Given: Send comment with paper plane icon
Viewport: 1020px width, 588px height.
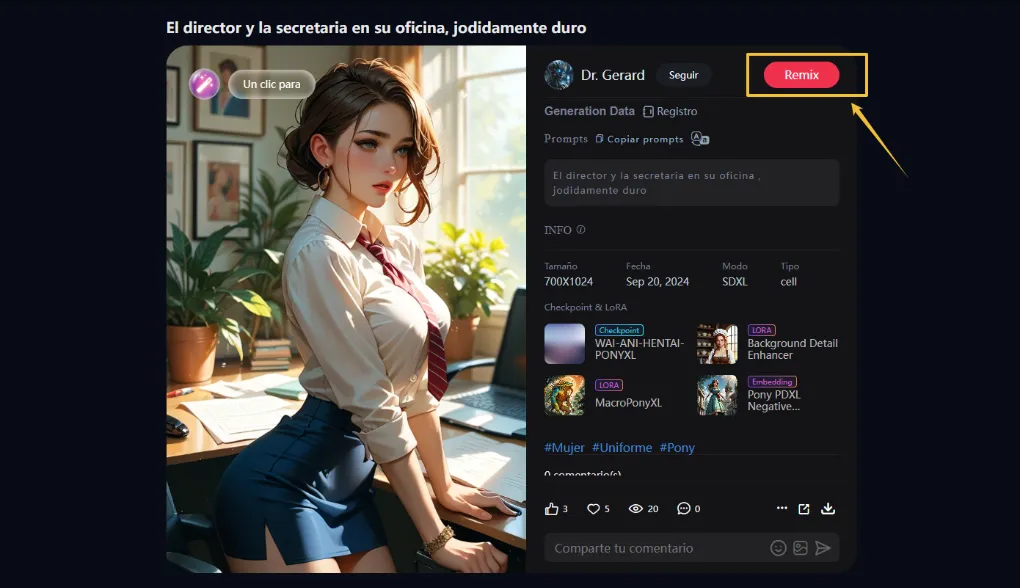Looking at the screenshot, I should [x=823, y=548].
